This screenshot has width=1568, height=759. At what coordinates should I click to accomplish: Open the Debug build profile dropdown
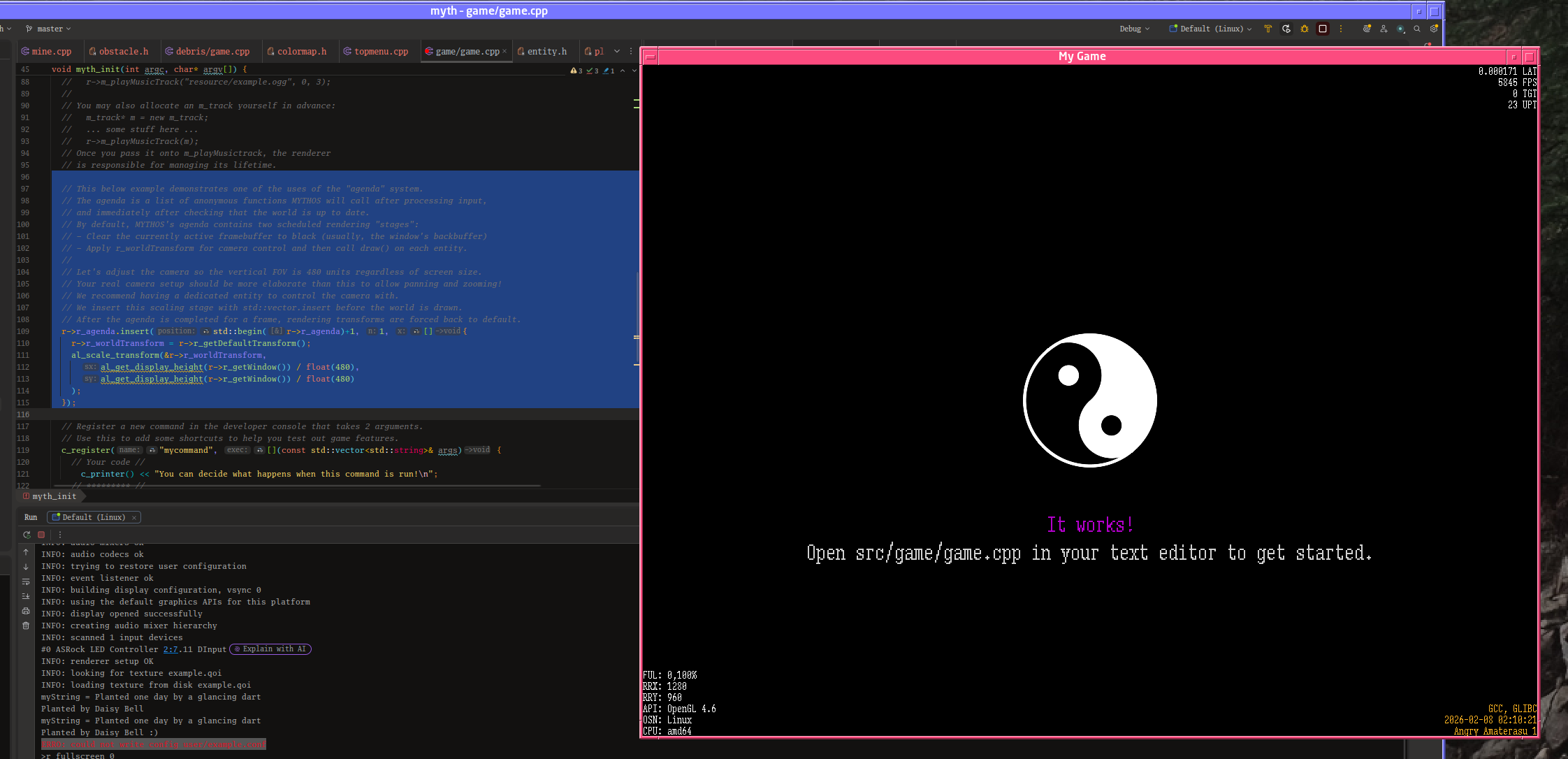1134,29
